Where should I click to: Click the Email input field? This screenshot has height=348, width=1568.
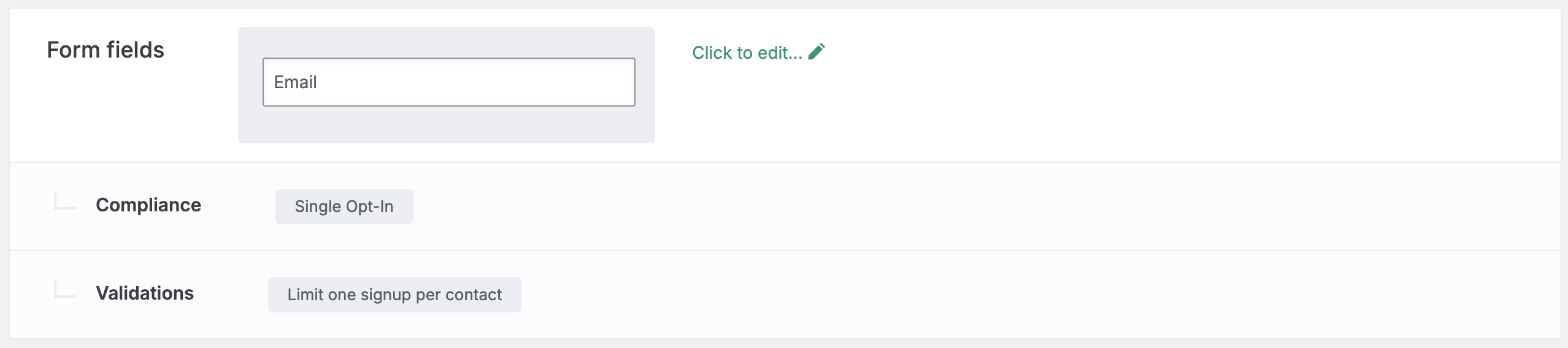click(449, 82)
